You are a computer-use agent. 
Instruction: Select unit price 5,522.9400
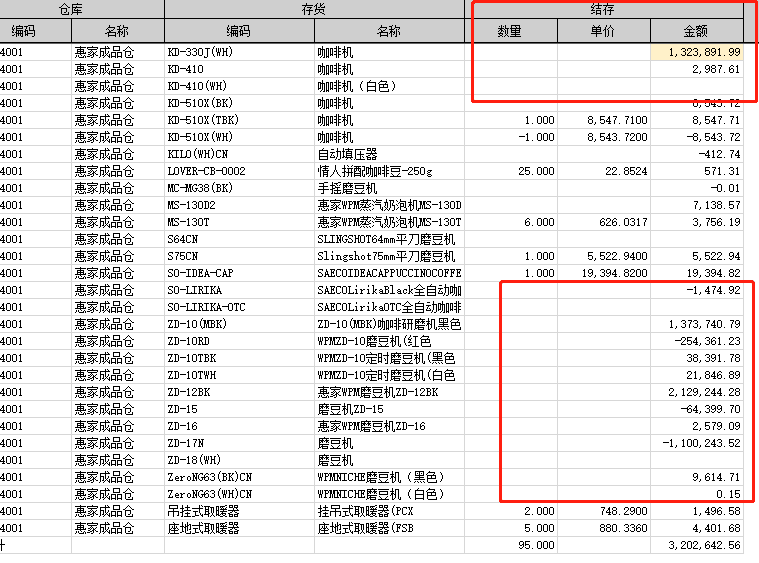[604, 256]
